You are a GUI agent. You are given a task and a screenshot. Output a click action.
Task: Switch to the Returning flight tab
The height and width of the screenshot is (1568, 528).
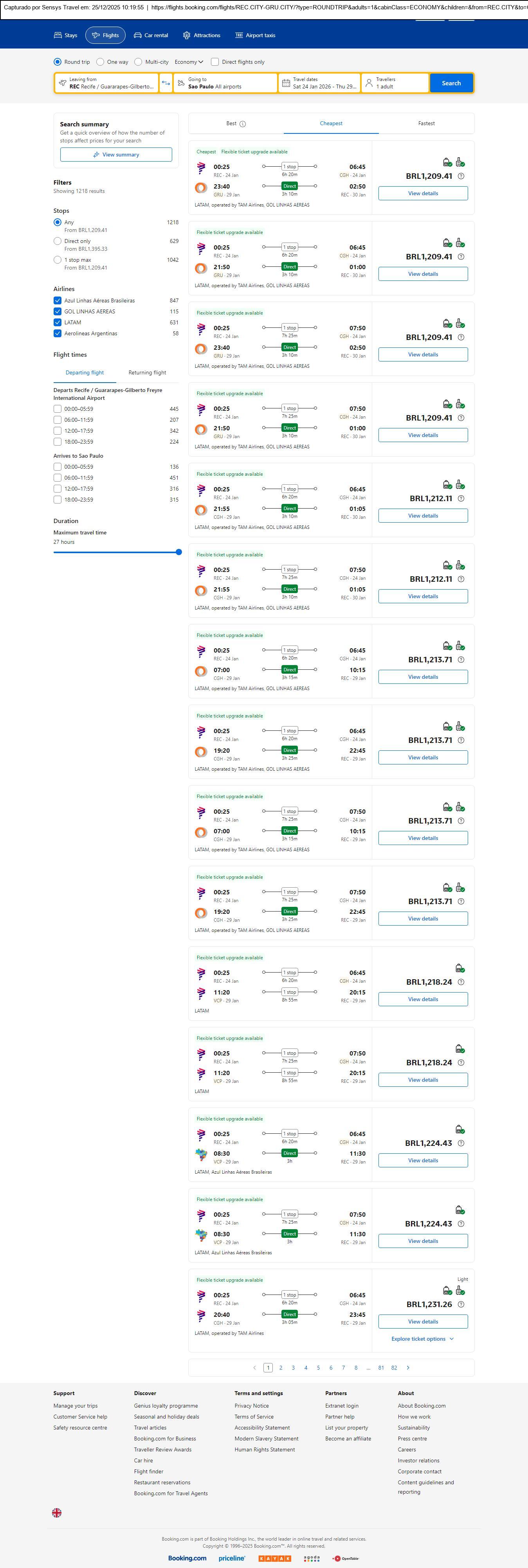coord(147,372)
